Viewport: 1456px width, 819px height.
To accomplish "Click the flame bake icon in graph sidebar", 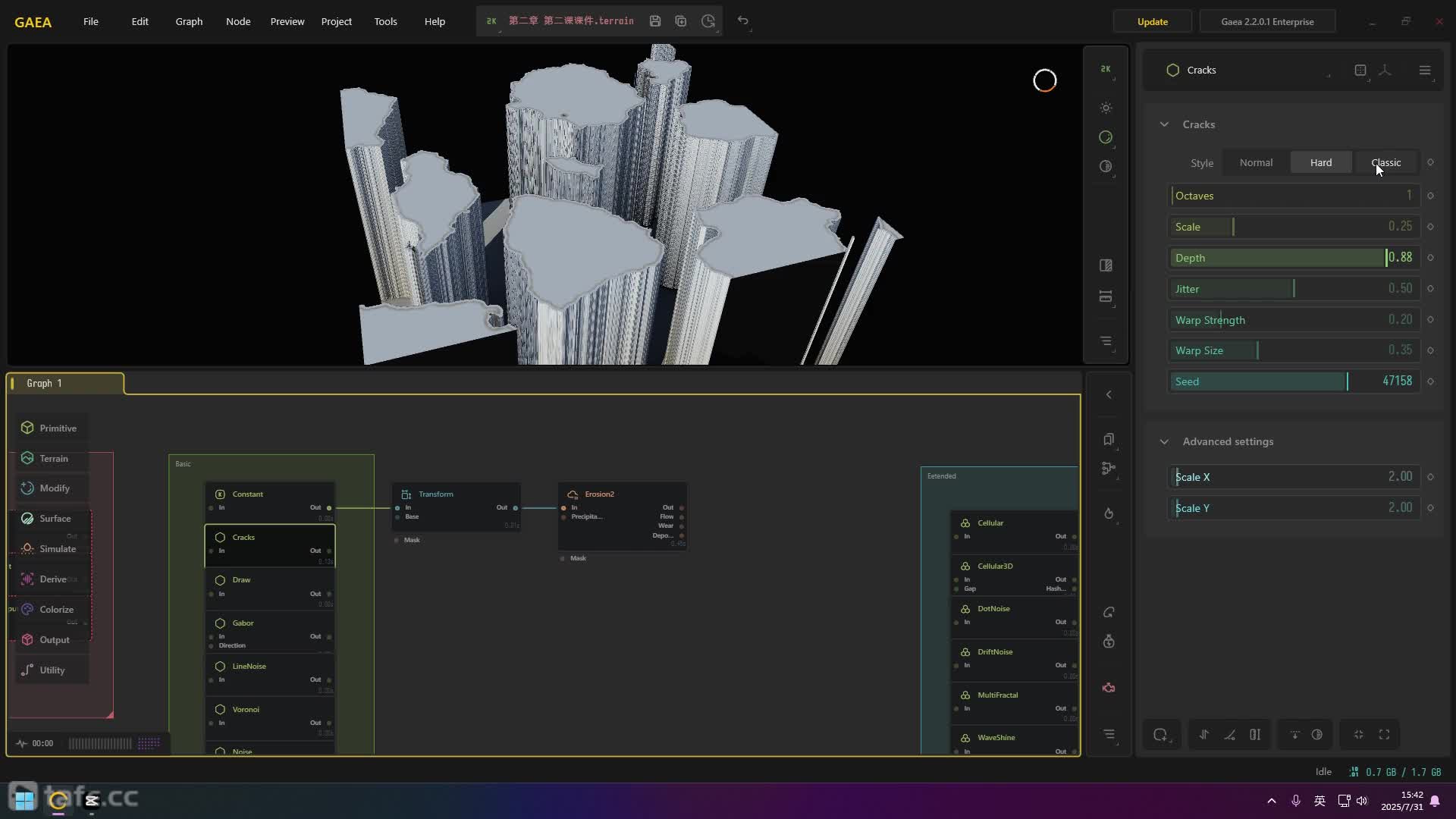I will click(x=1109, y=513).
